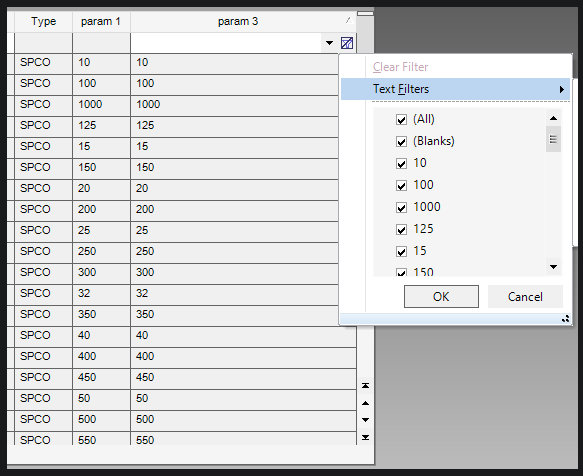Uncheck the 1000 filter value
Screen dimensions: 583x476
(401, 208)
